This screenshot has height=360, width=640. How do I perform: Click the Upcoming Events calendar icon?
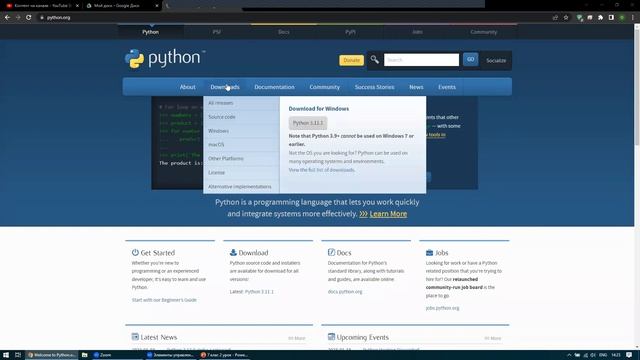click(x=331, y=337)
